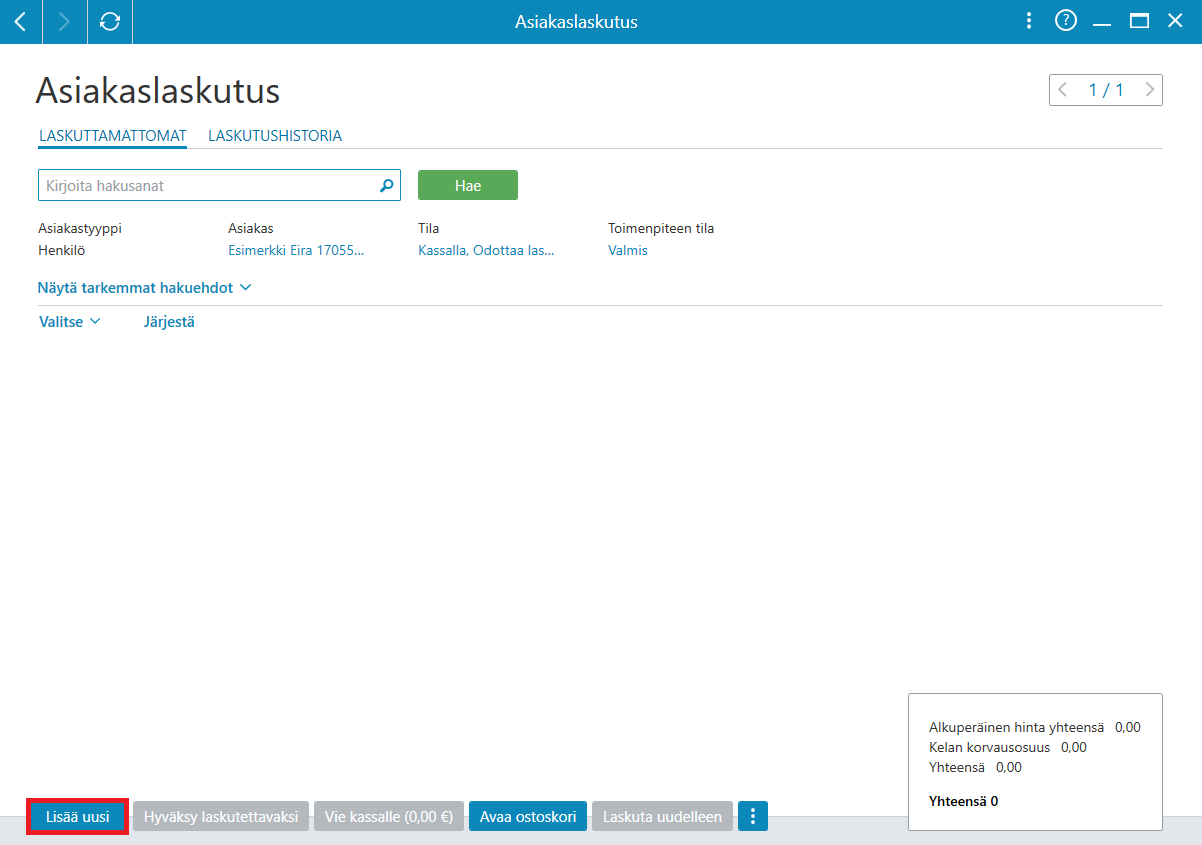
Task: Open the title bar three-dot menu
Action: [1029, 21]
